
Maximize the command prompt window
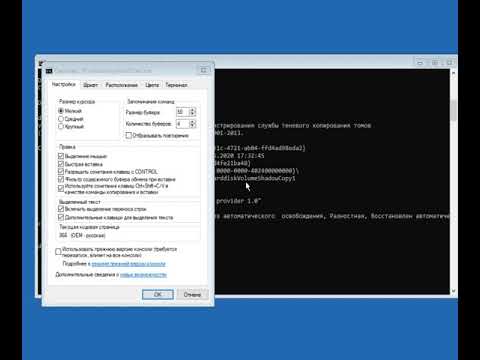[x=435, y=63]
